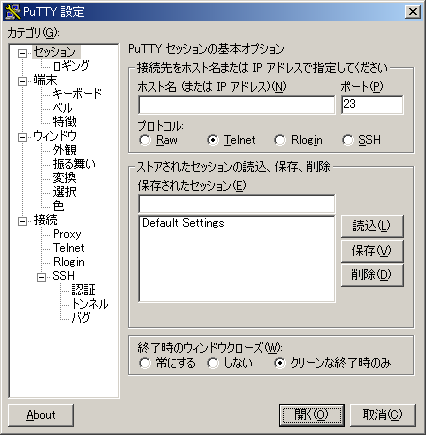
Task: Open the SSH category in the tree
Action: click(63, 276)
